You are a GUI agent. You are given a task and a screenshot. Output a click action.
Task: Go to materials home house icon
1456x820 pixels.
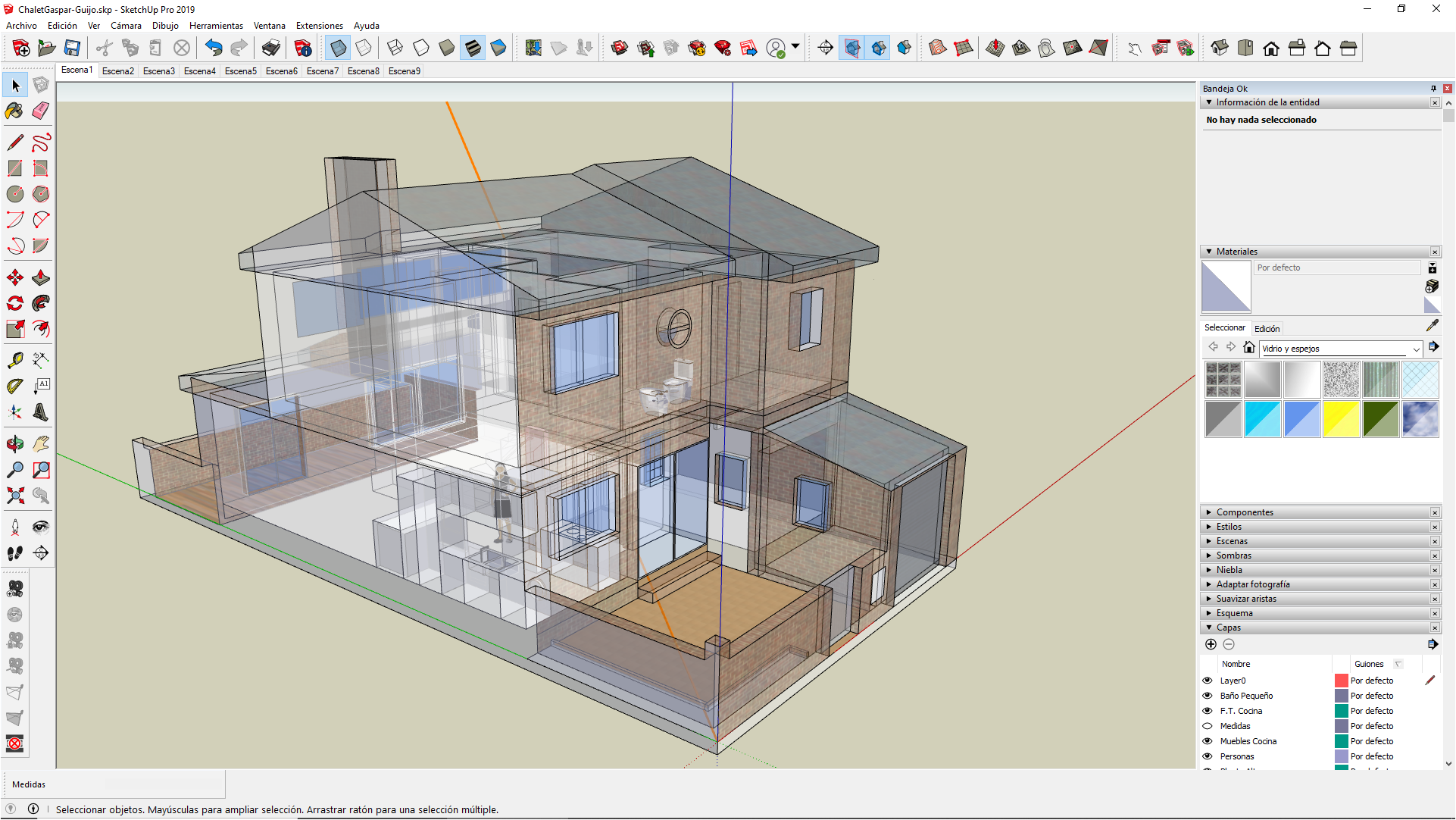pyautogui.click(x=1249, y=347)
